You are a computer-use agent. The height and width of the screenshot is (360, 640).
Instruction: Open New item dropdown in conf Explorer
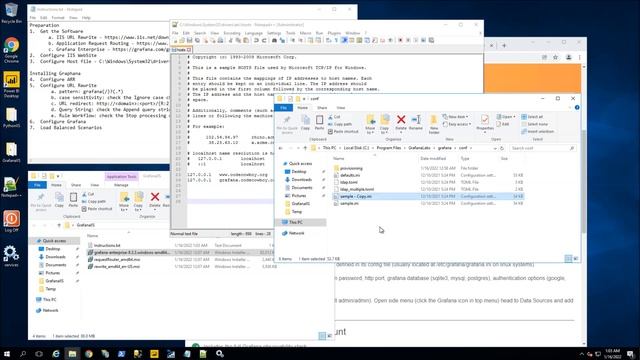(x=456, y=117)
